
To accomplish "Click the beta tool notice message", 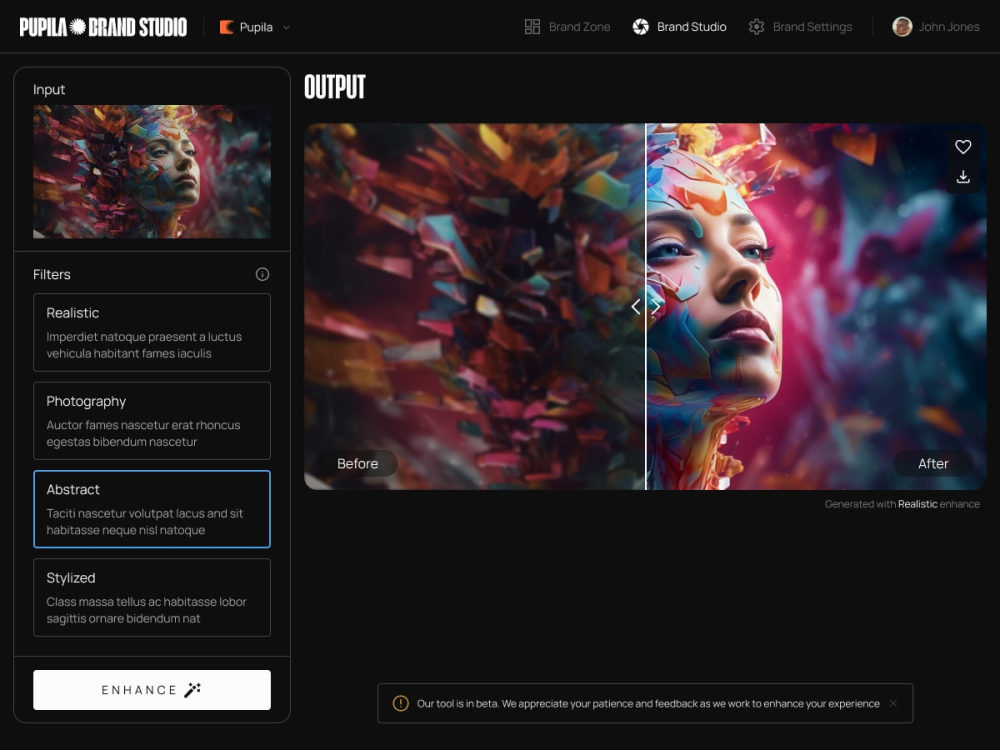I will (x=648, y=703).
